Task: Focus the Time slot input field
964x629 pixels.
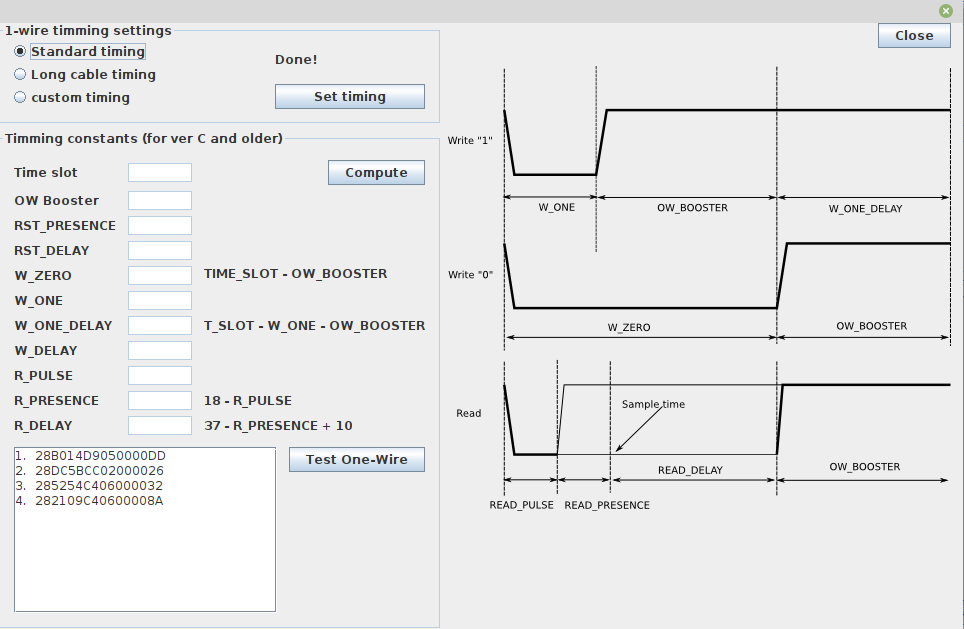Action: coord(160,173)
